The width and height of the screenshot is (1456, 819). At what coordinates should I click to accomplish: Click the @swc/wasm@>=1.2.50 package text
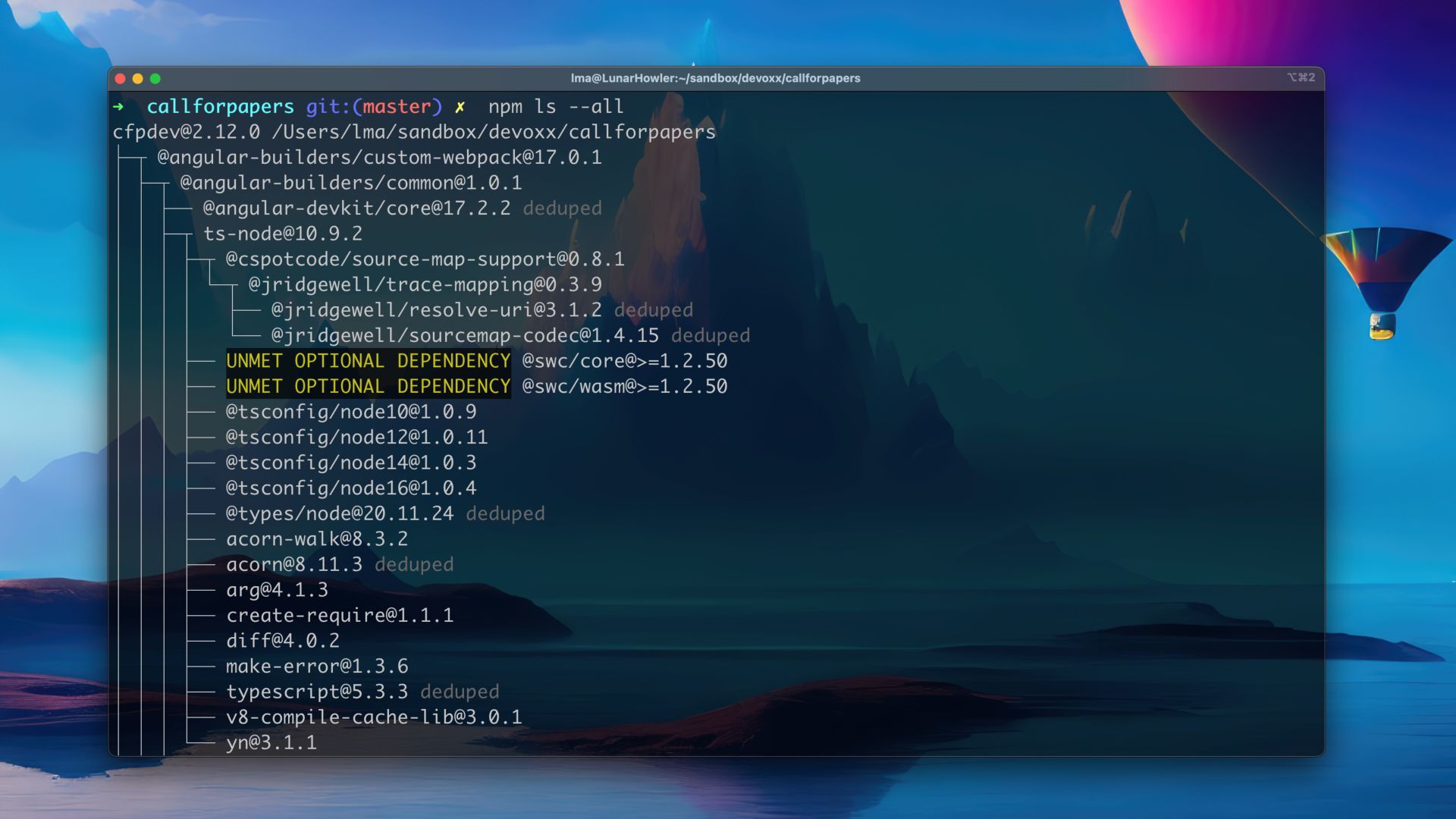(624, 387)
